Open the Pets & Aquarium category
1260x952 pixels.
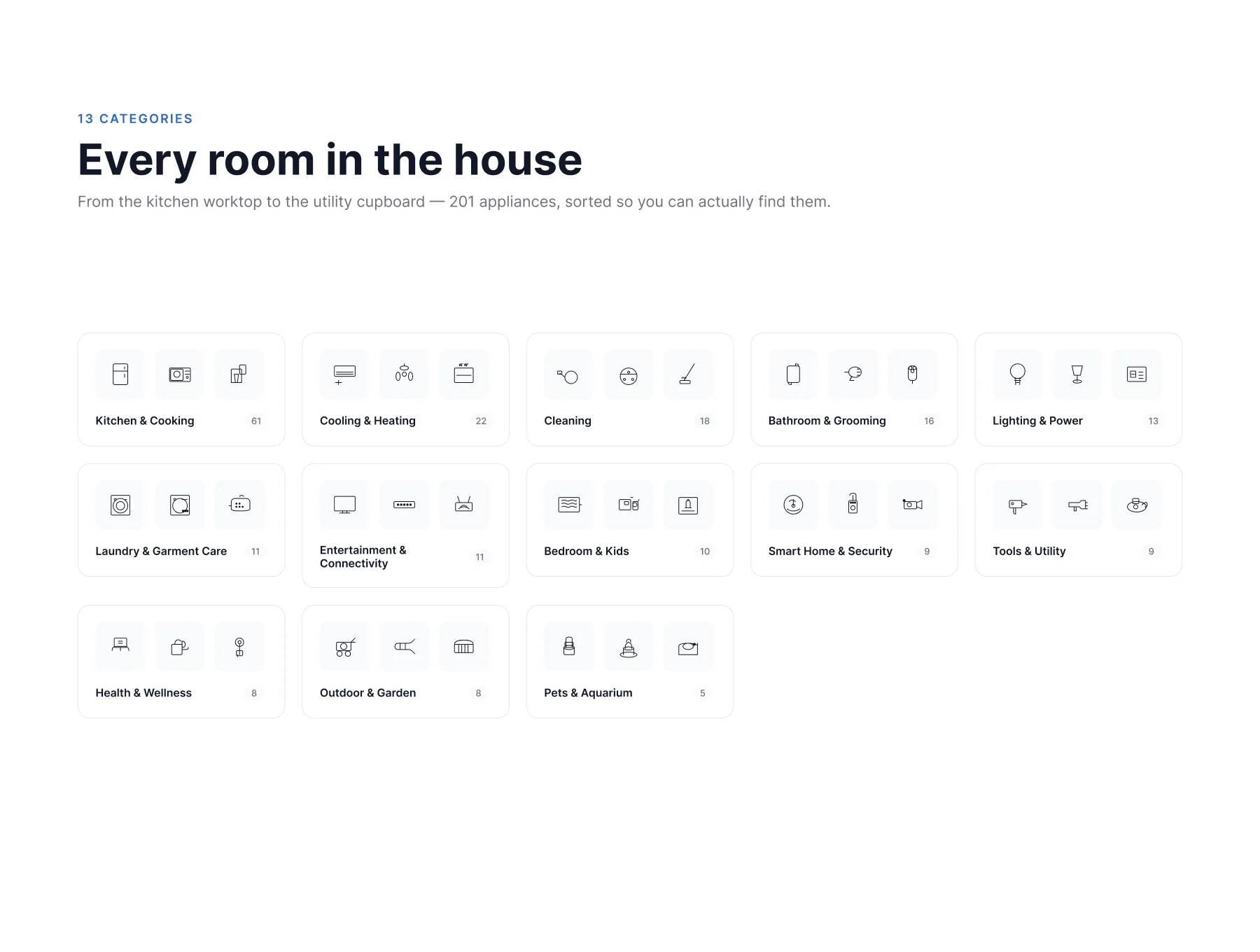pos(630,661)
